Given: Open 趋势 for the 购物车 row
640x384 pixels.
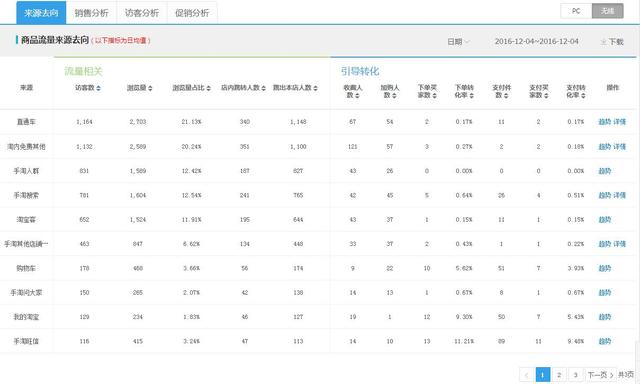Looking at the screenshot, I should 604,268.
